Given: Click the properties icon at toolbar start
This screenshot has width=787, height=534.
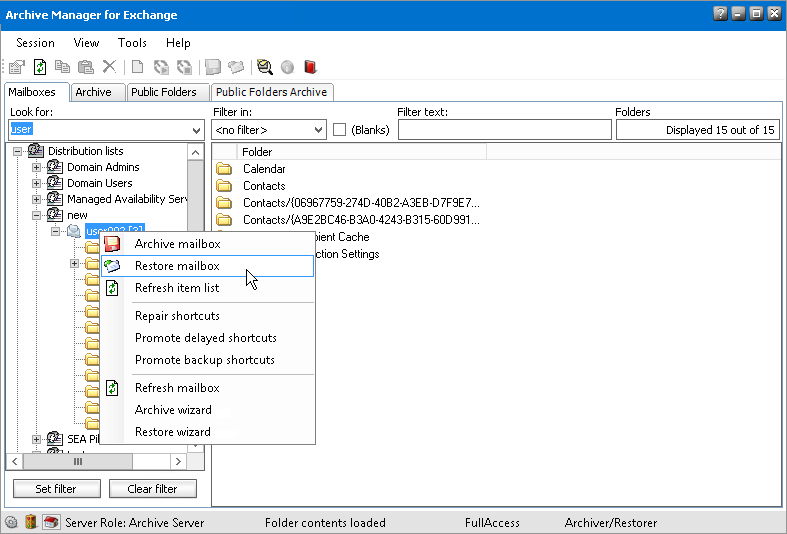Looking at the screenshot, I should [x=16, y=67].
